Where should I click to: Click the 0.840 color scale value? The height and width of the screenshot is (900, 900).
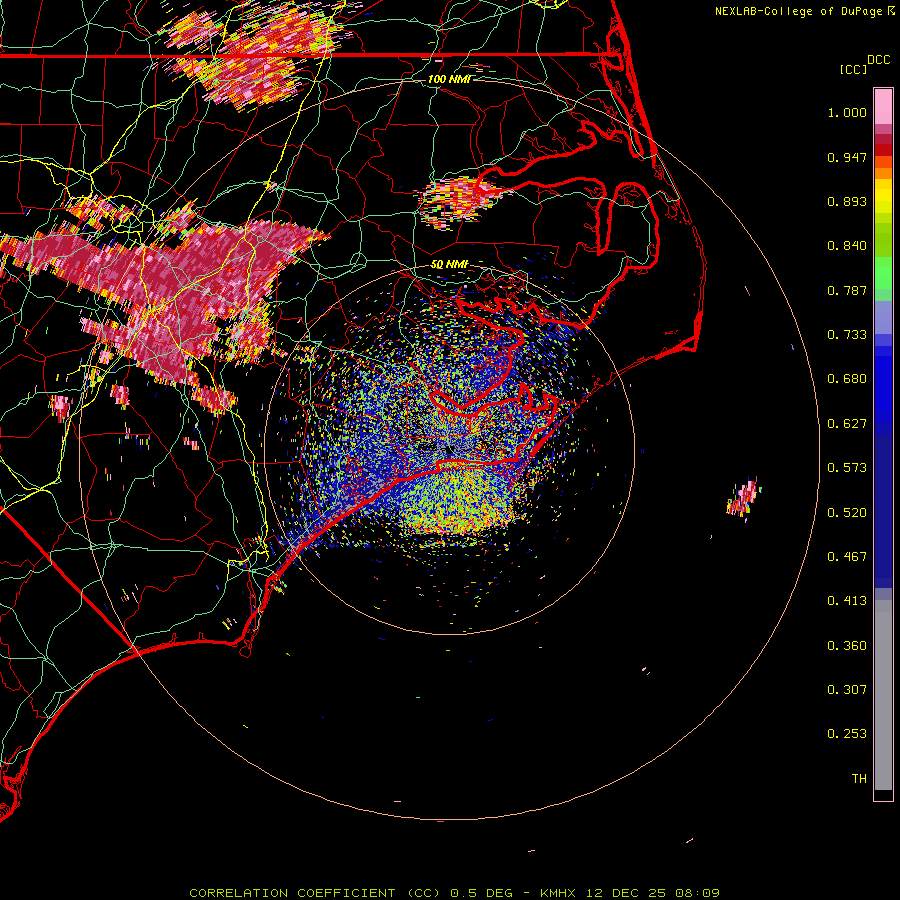847,246
